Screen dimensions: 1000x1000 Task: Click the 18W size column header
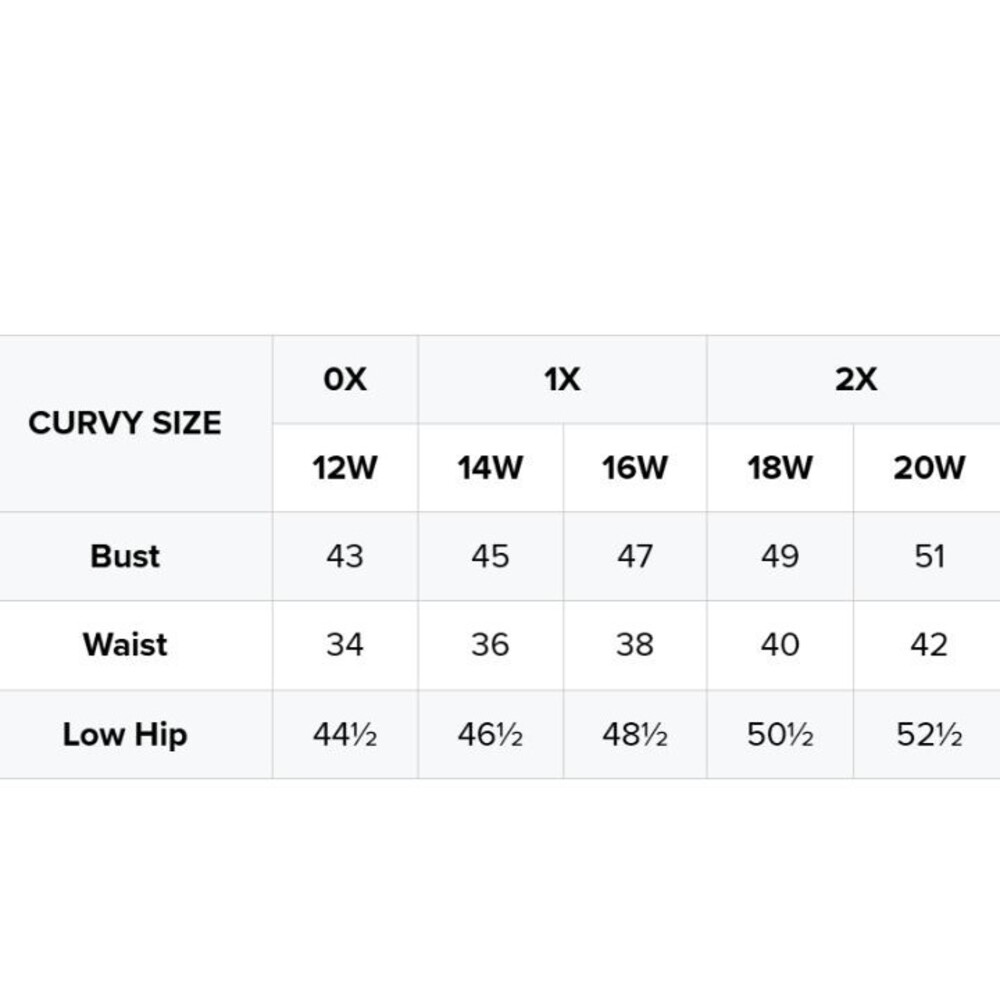[x=780, y=467]
